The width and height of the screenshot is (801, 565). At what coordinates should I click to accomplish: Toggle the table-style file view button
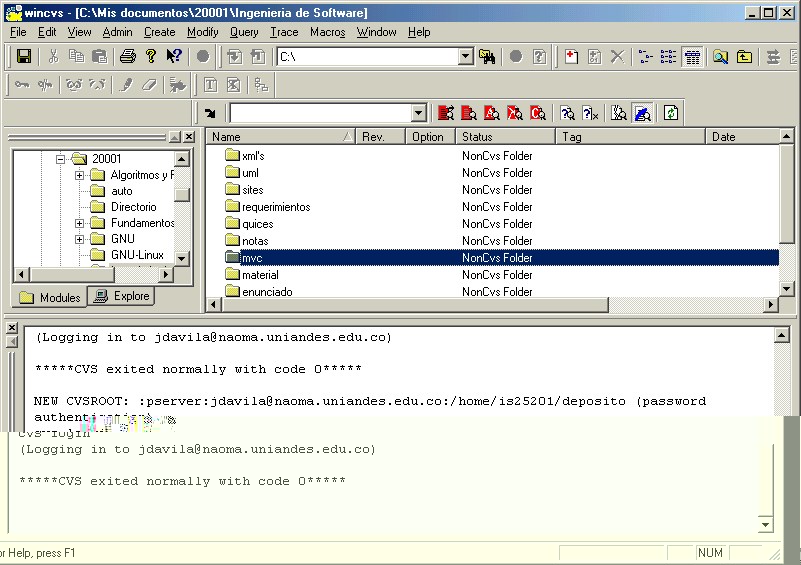693,57
